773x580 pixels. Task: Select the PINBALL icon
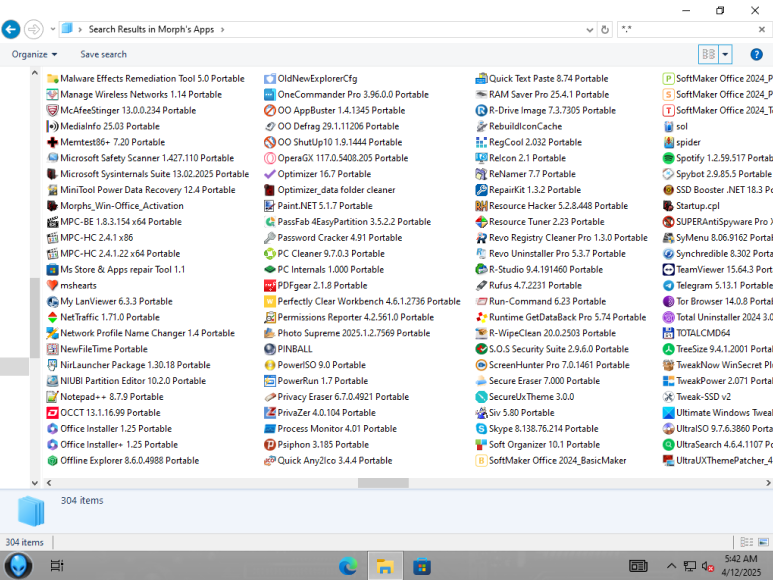270,349
